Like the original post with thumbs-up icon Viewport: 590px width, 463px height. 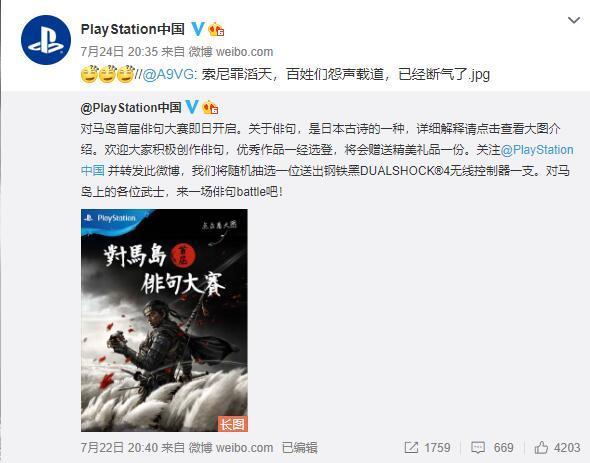coord(541,448)
